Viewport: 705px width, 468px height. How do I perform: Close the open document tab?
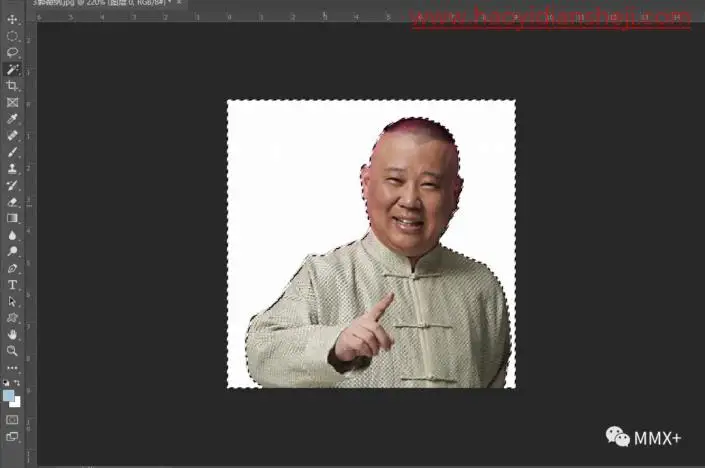click(179, 2)
